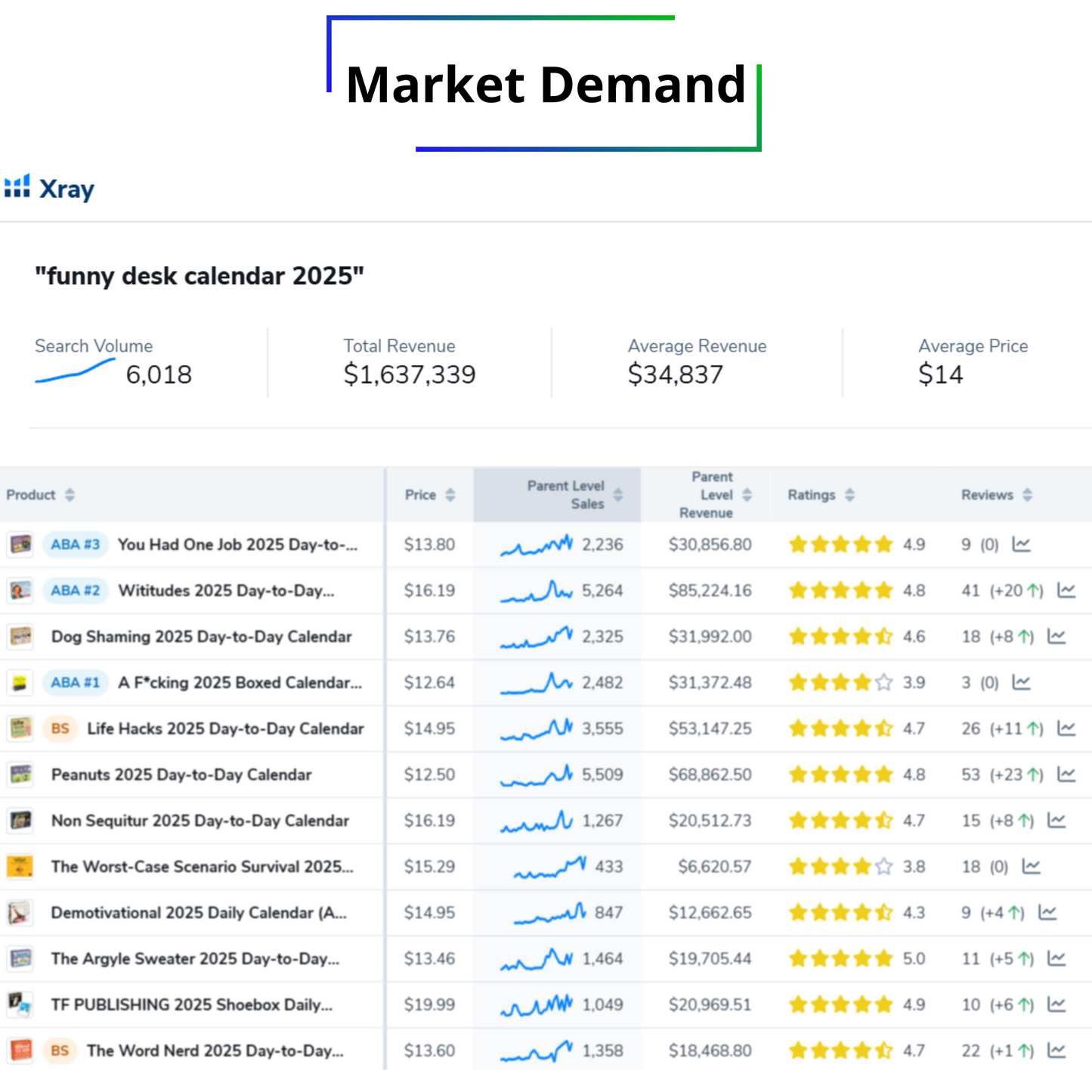Viewport: 1092px width, 1092px height.
Task: Click review change (+23) on Peanuts row
Action: click(x=1016, y=775)
